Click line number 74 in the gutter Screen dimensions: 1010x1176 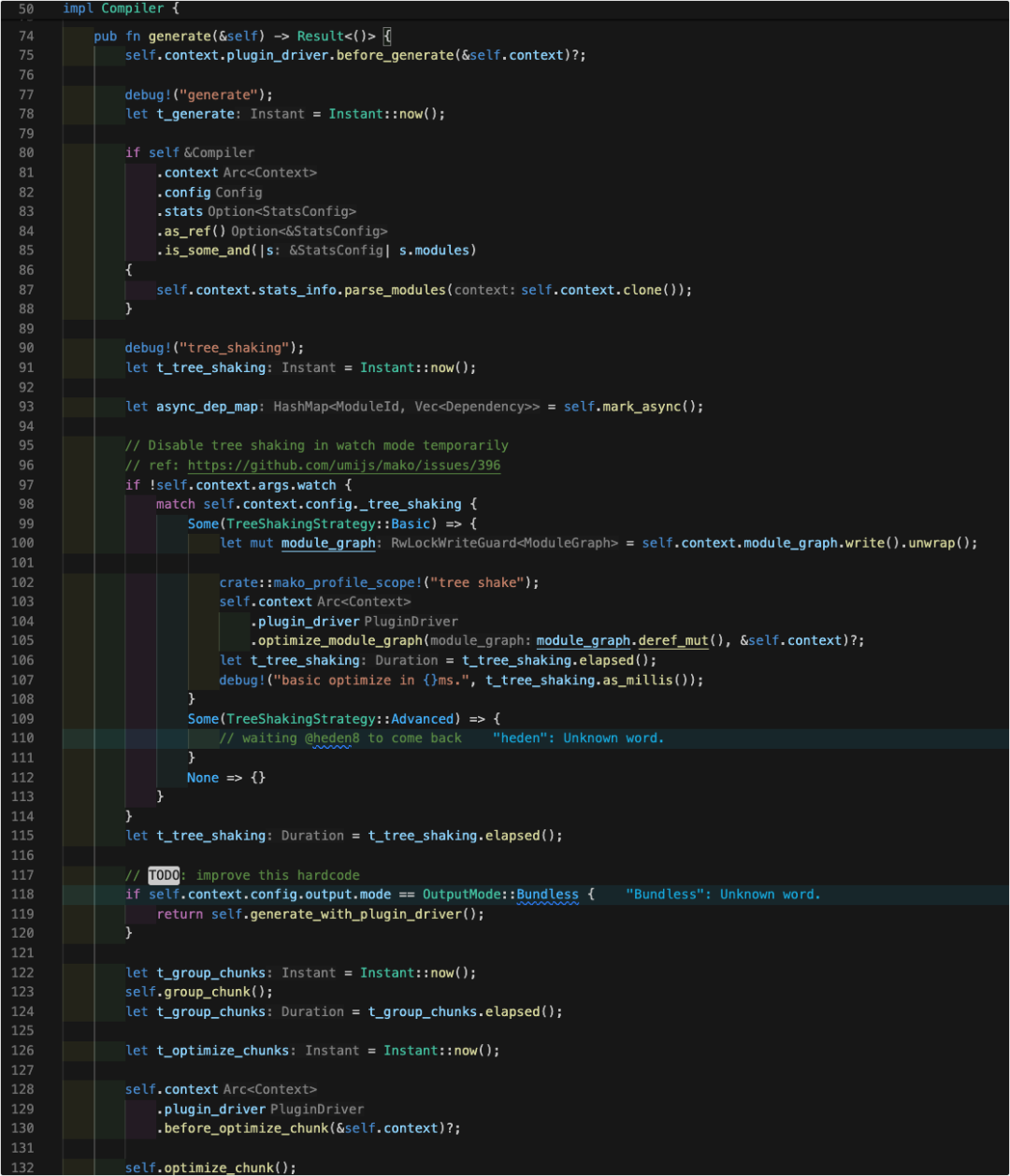(x=26, y=36)
